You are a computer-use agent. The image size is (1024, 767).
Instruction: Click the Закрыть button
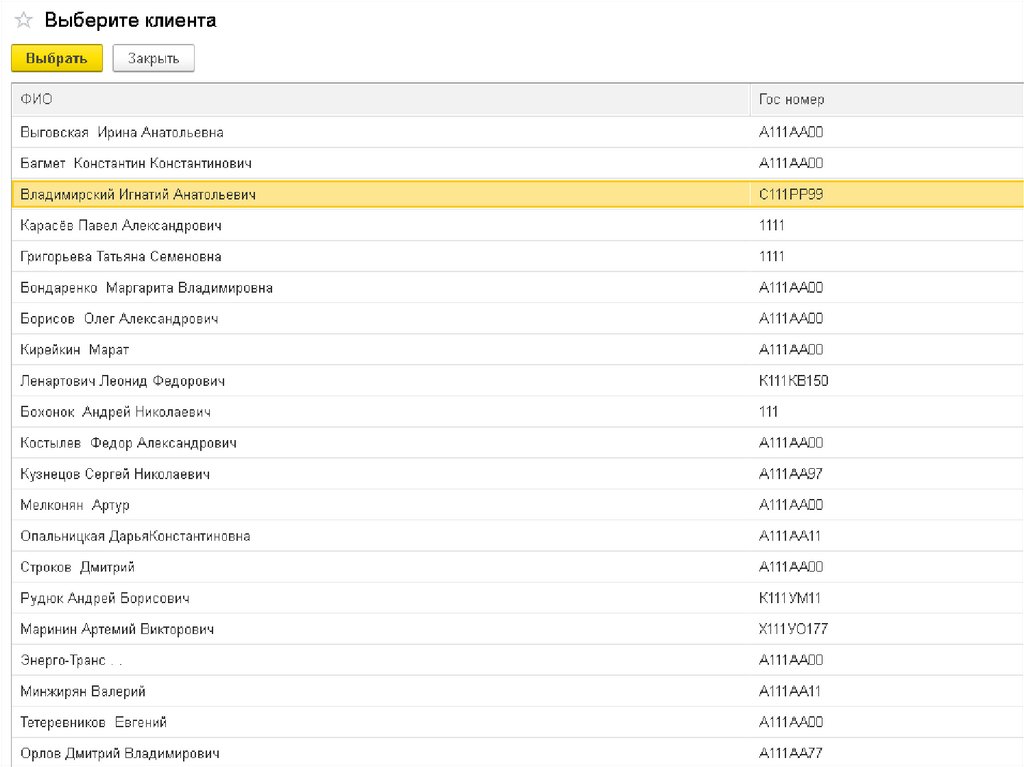[153, 59]
